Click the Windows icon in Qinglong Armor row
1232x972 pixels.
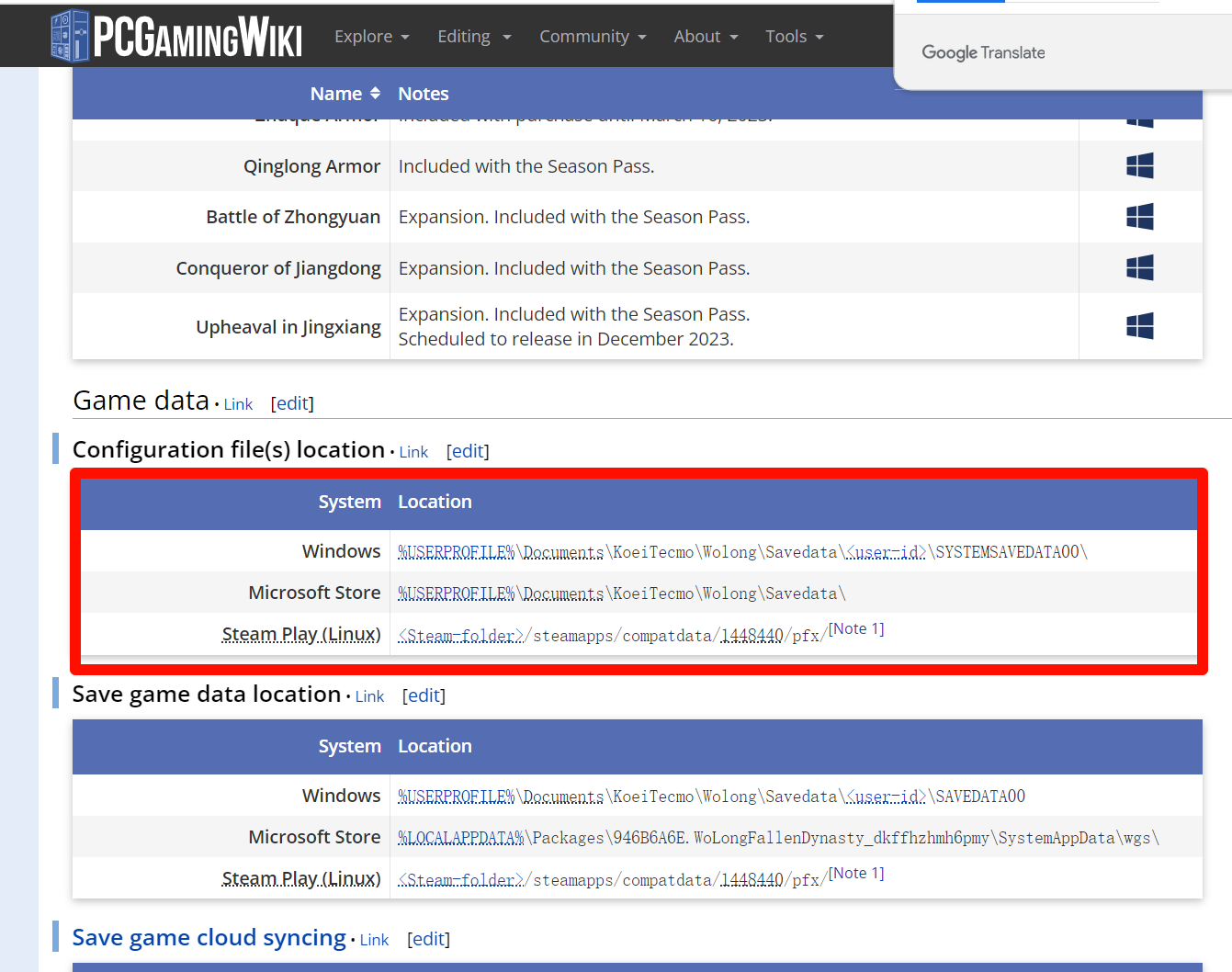(x=1139, y=166)
